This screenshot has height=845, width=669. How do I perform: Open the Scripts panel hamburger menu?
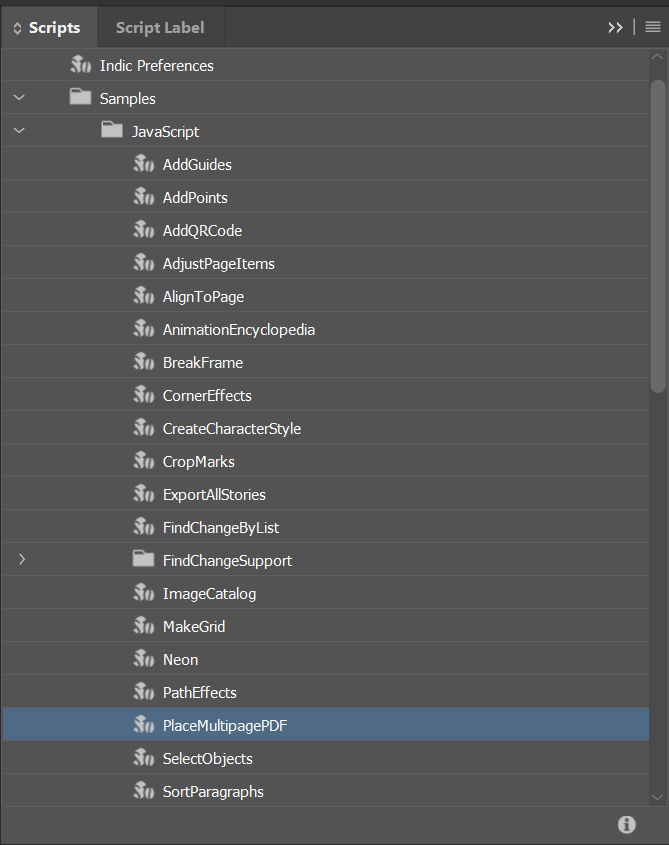pyautogui.click(x=652, y=28)
